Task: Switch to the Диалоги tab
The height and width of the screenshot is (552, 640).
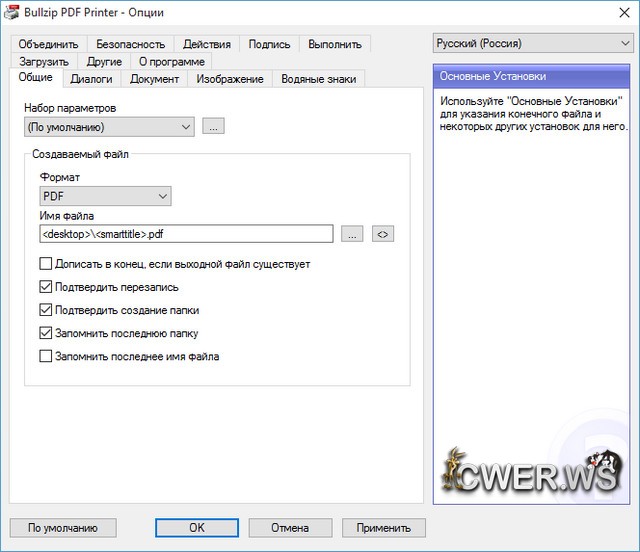Action: coord(91,79)
